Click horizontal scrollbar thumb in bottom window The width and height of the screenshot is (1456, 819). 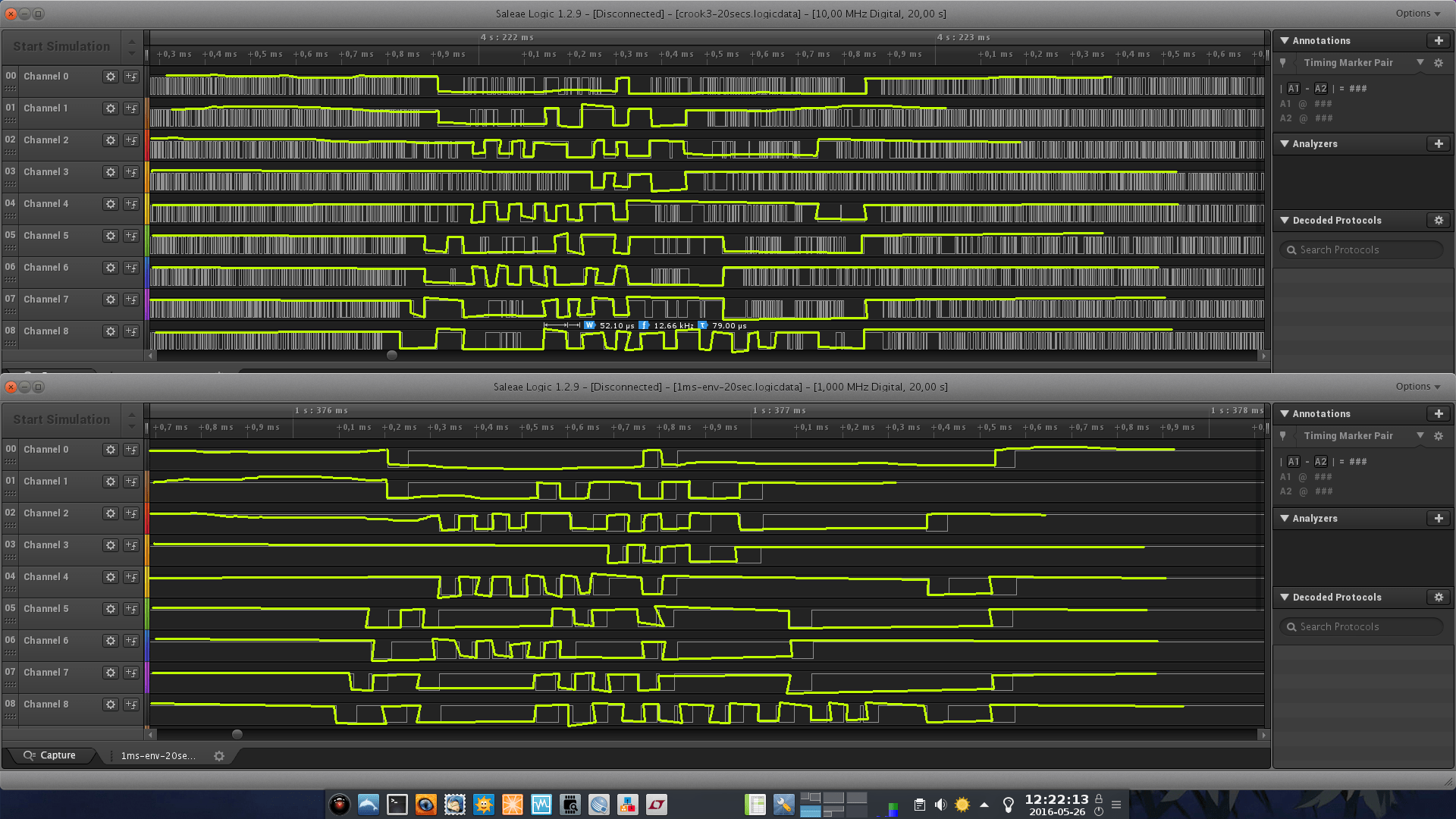(x=237, y=735)
